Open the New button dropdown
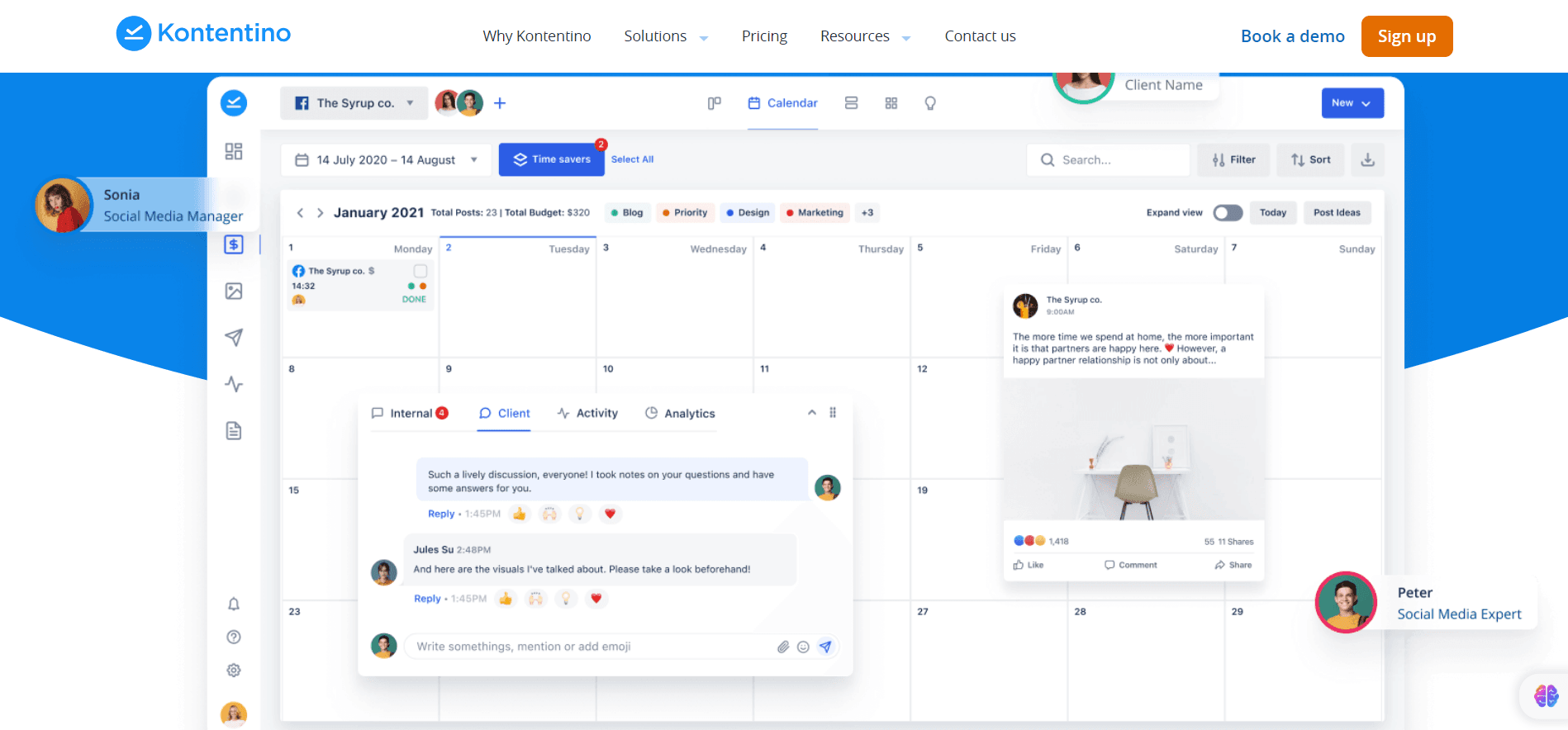 click(1352, 103)
